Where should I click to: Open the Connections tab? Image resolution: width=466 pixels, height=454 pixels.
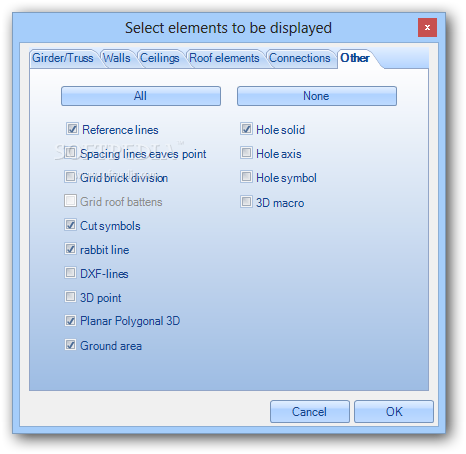pos(300,58)
